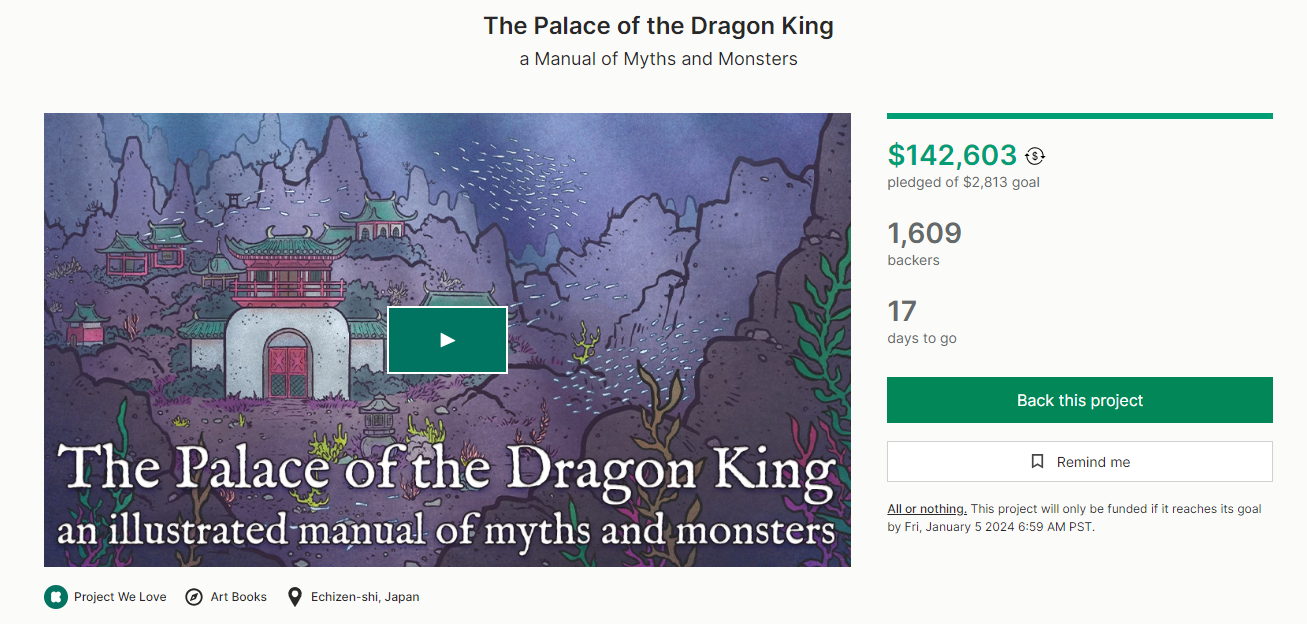The height and width of the screenshot is (624, 1307).
Task: Click the January 5 2024 deadline text
Action: point(1000,527)
